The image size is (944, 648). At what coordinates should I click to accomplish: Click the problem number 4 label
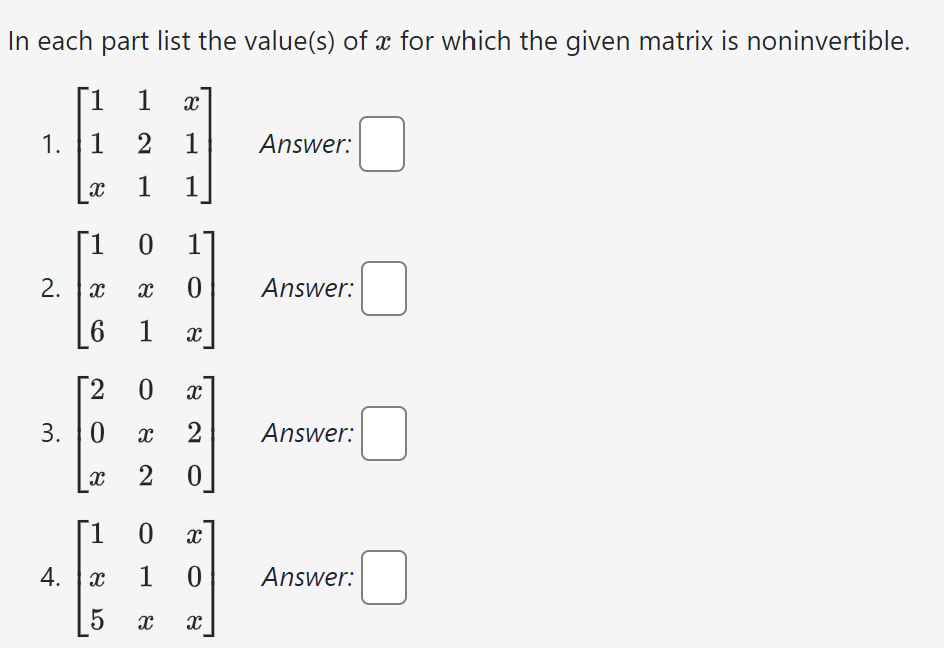(x=49, y=578)
